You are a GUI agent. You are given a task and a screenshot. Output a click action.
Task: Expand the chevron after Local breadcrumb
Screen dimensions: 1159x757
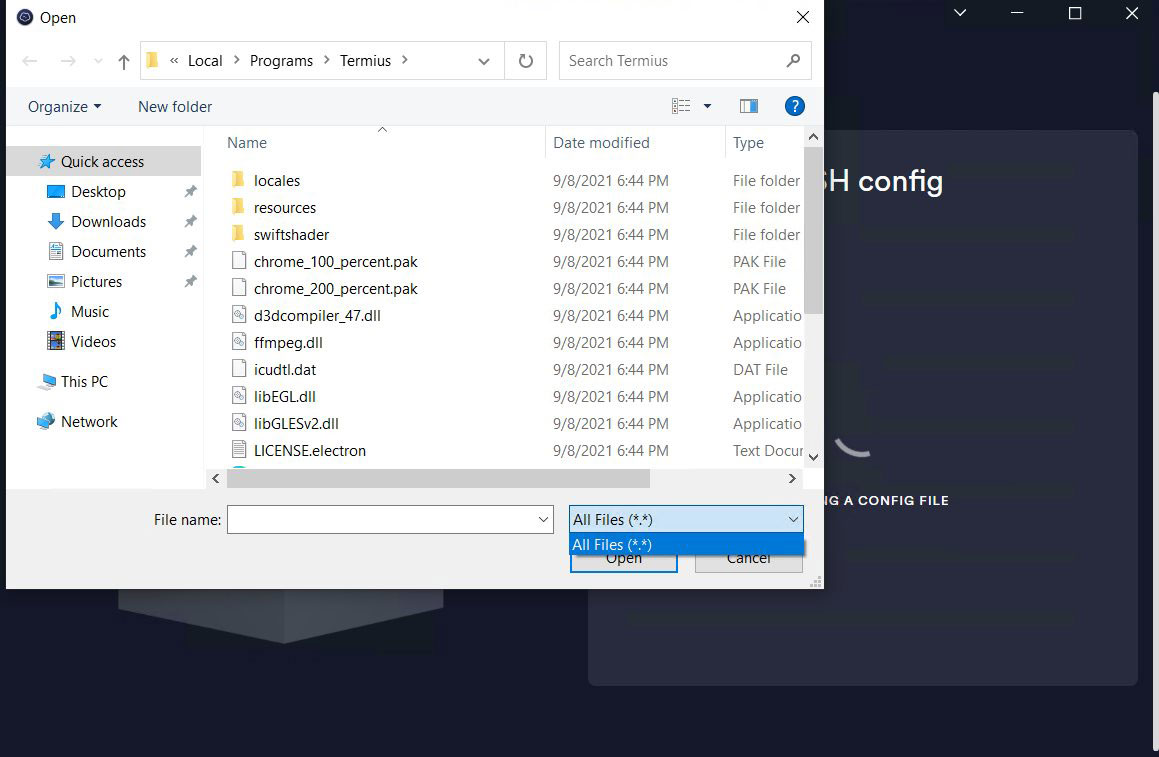click(237, 60)
